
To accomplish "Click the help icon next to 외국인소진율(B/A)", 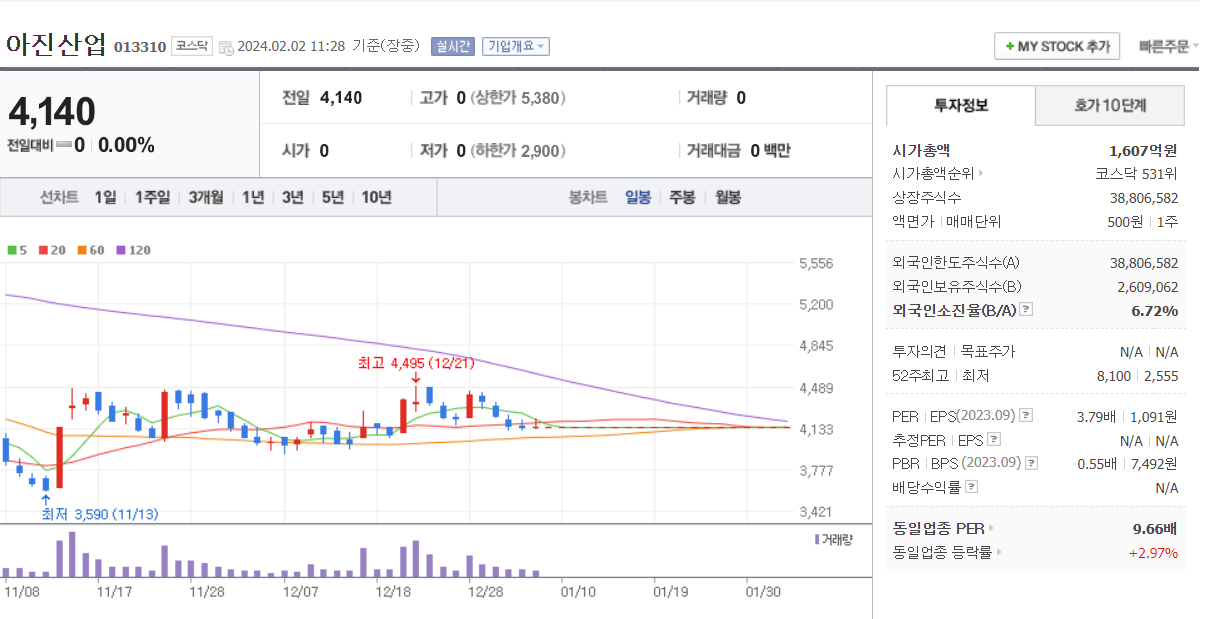I will tap(1026, 310).
